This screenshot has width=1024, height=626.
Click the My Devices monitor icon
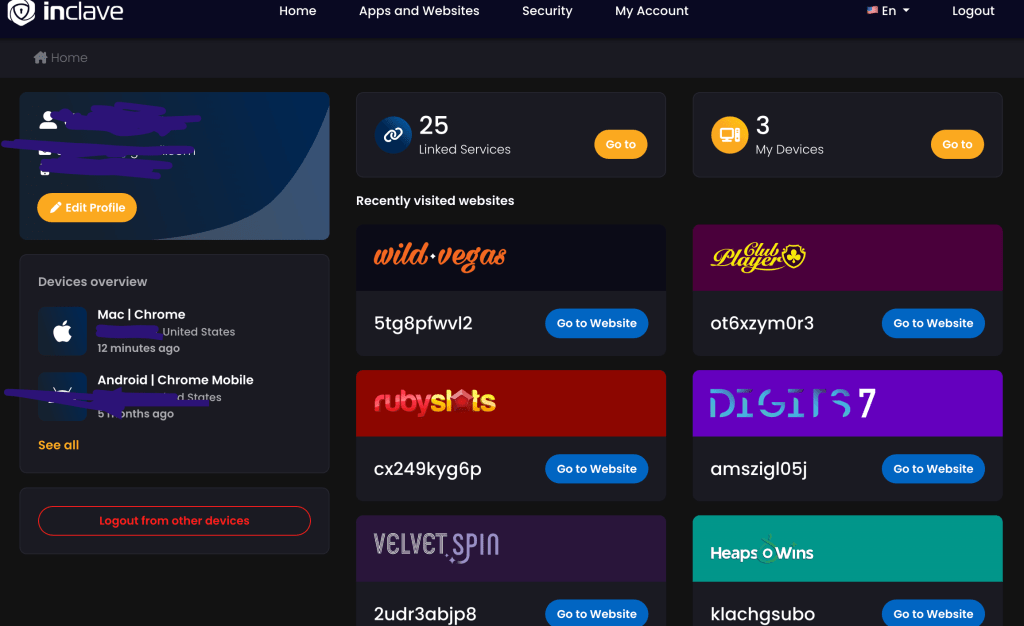[x=729, y=135]
